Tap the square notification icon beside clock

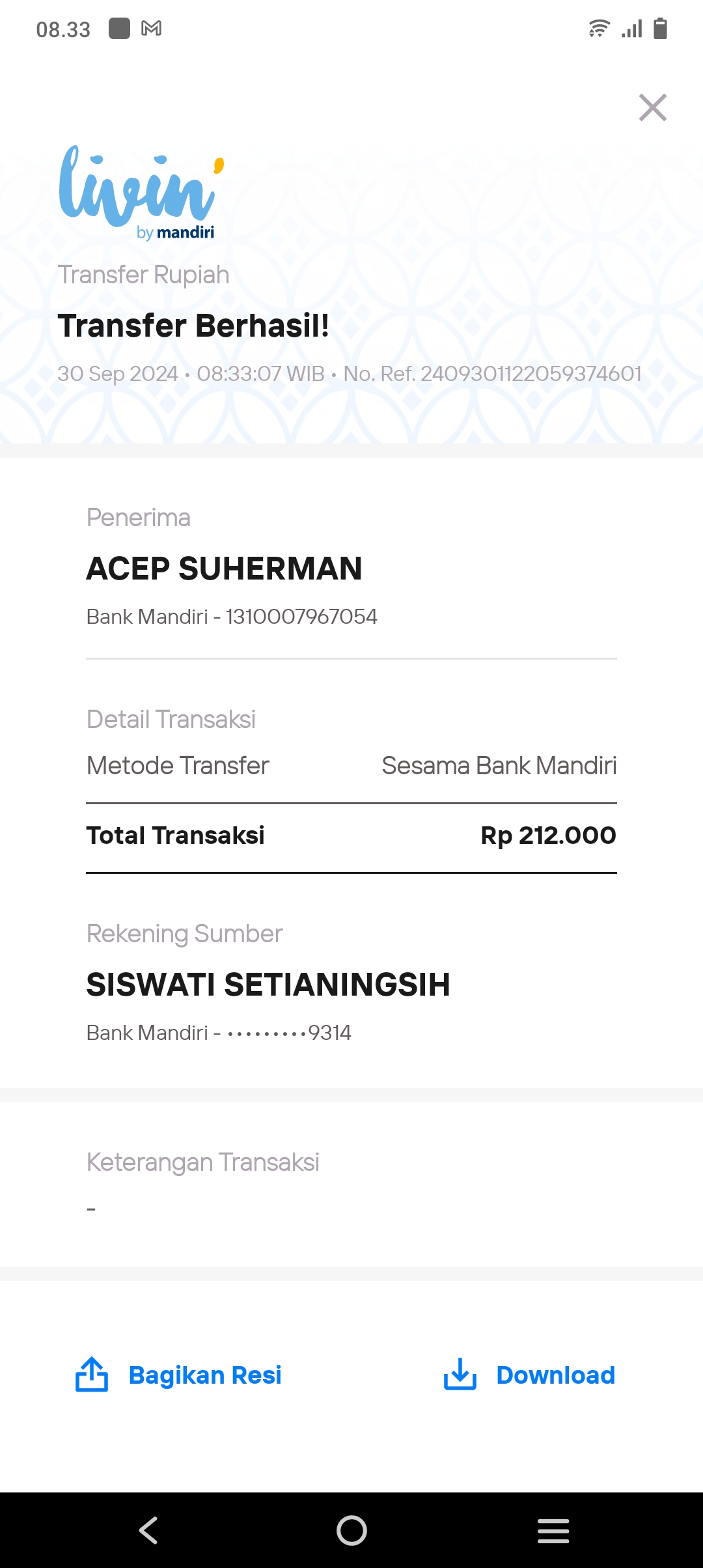(119, 29)
